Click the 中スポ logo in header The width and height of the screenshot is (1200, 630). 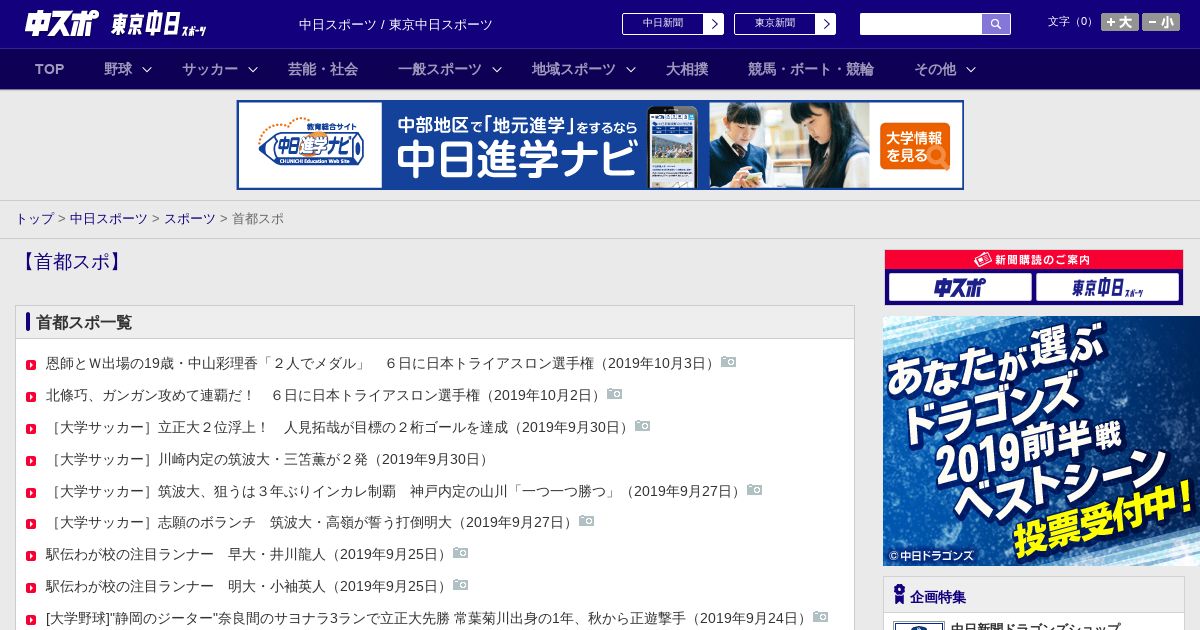(x=62, y=23)
